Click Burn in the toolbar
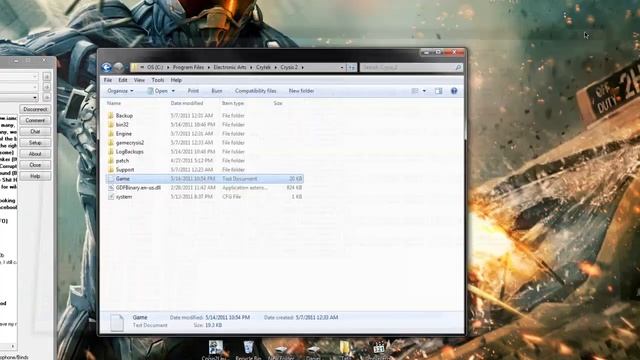The image size is (640, 360). (217, 91)
